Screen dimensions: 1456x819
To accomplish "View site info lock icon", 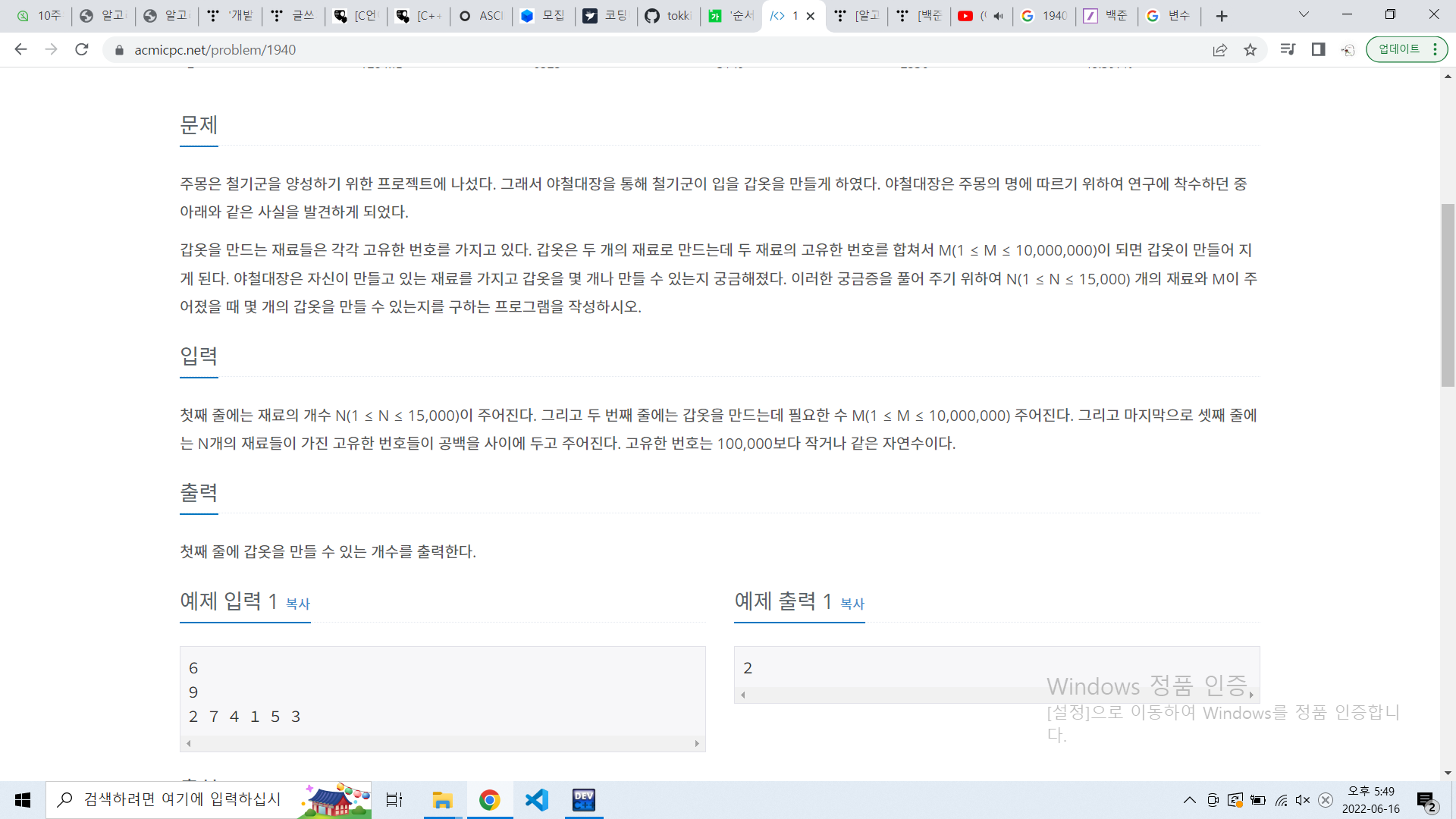I will tap(119, 50).
